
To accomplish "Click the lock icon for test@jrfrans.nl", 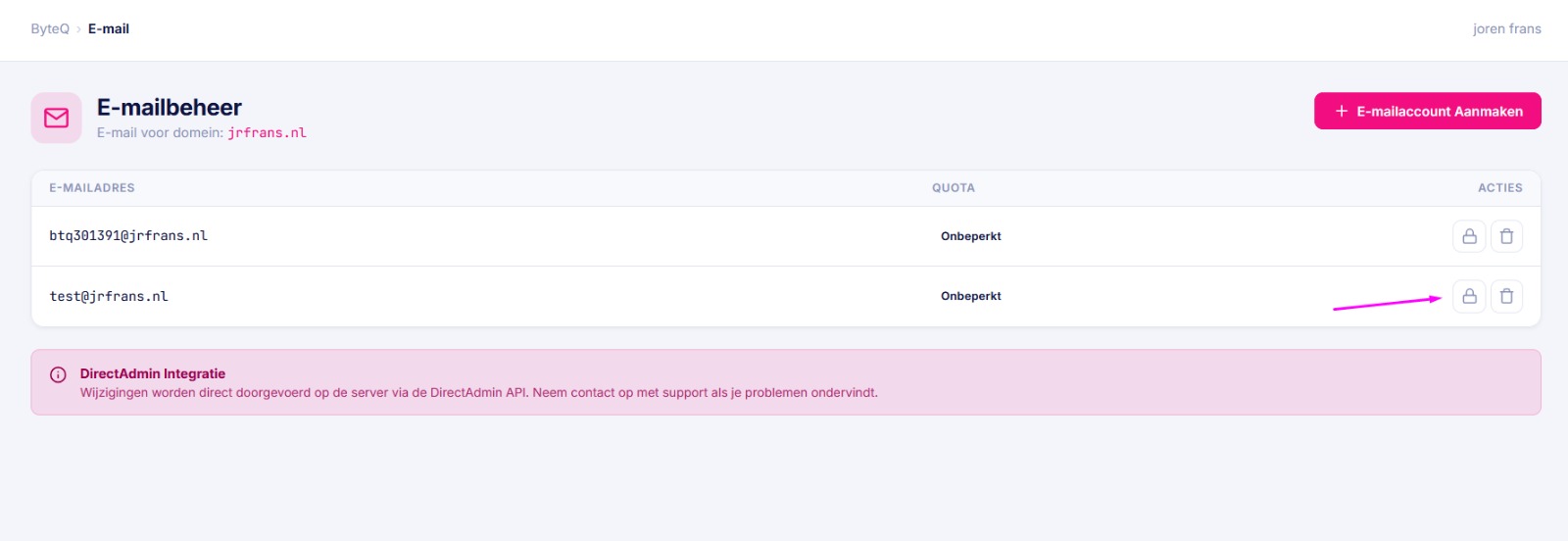I will pos(1469,296).
